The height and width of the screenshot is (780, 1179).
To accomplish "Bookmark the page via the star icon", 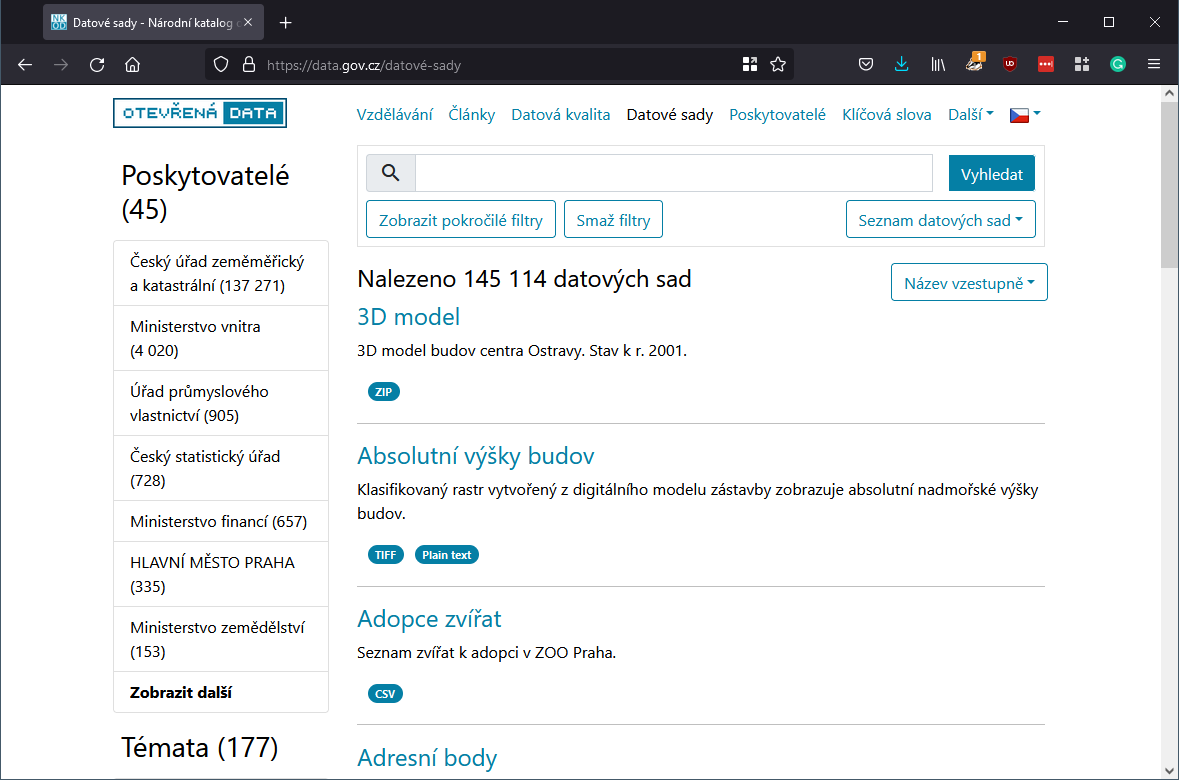I will pos(778,64).
